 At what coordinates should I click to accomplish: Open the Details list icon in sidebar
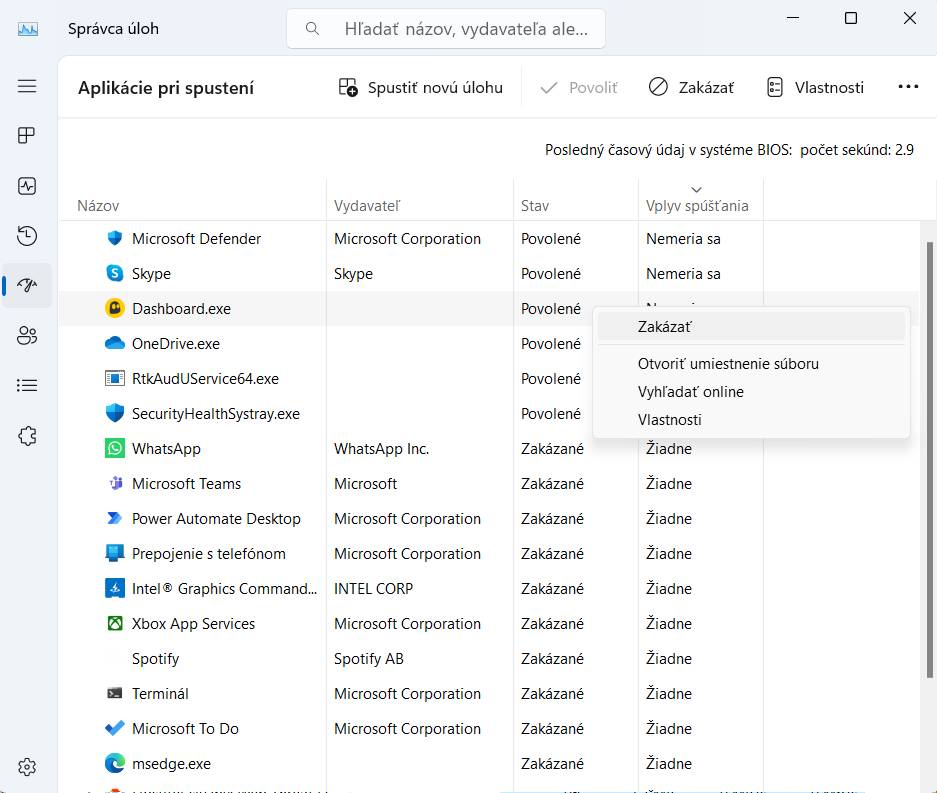coord(27,385)
